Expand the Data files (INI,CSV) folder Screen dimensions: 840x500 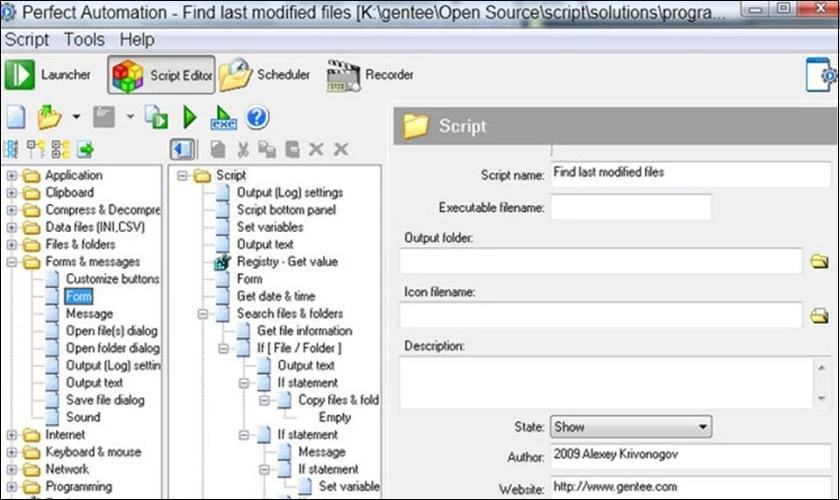[x=11, y=227]
